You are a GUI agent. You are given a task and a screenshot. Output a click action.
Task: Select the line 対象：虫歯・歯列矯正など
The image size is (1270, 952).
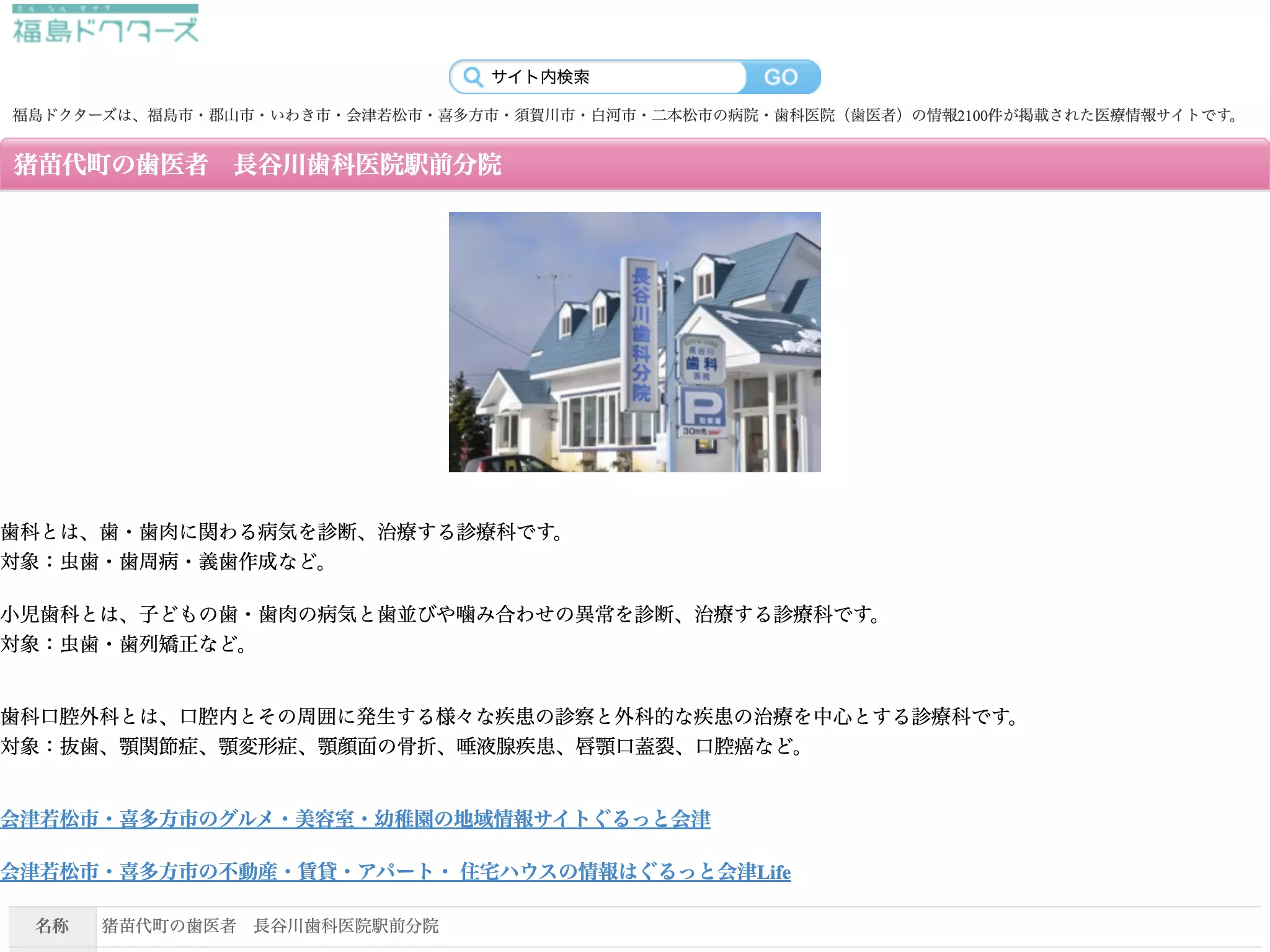click(125, 644)
